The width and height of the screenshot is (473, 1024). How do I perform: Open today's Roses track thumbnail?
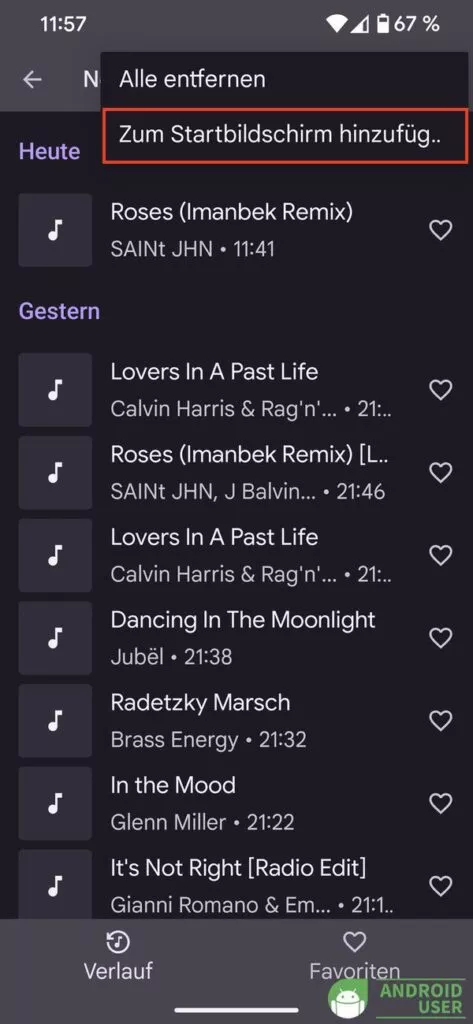56,230
